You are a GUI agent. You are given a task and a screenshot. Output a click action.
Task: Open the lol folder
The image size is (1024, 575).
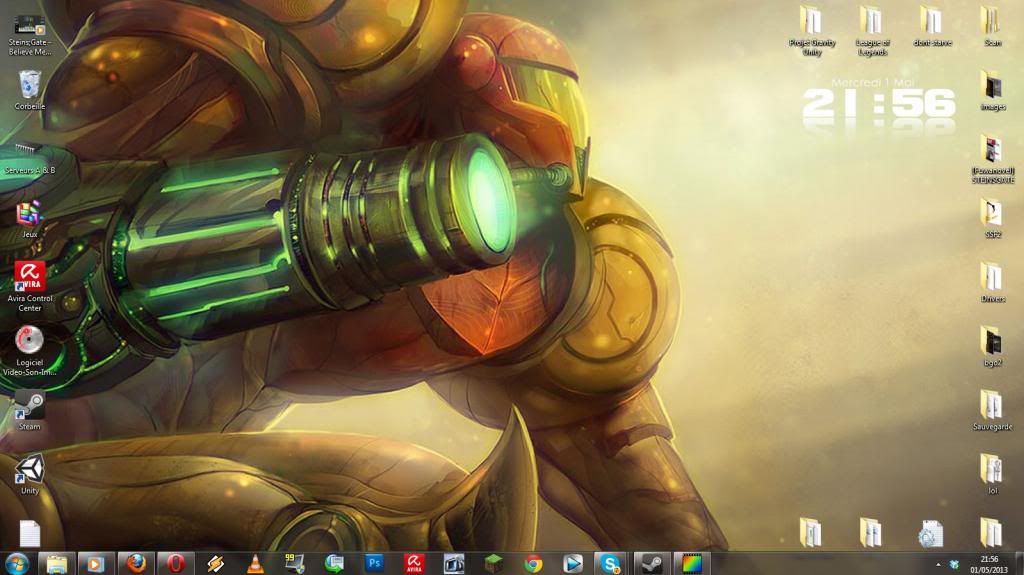pos(992,475)
